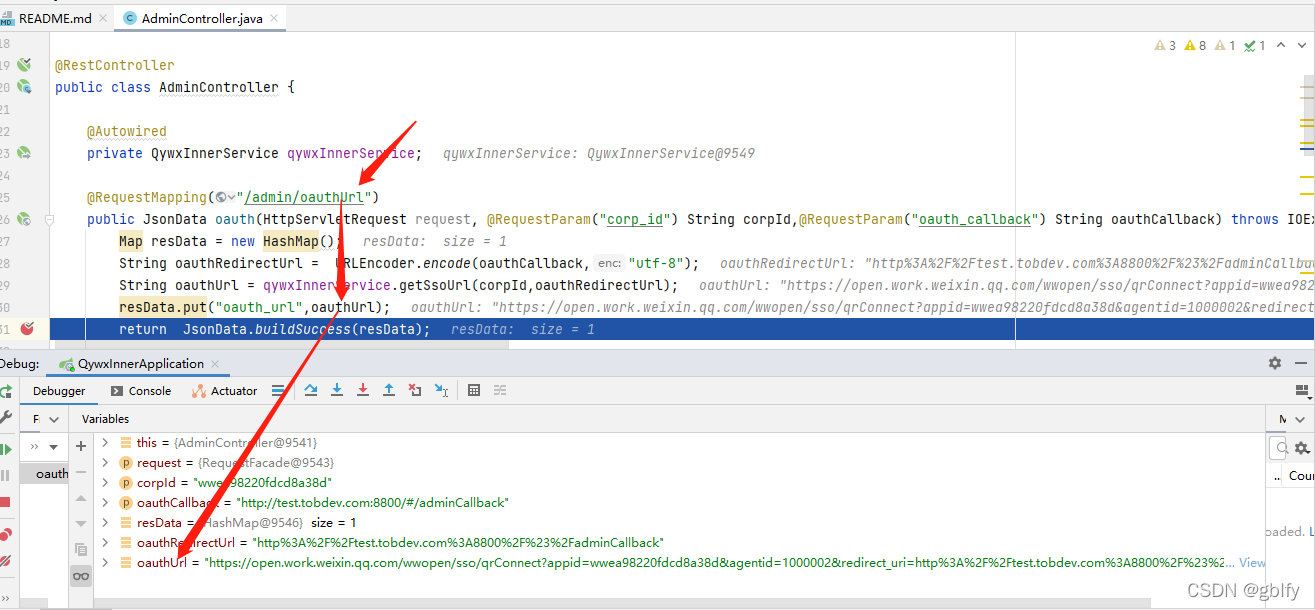Click the View link for oauthUrl value
This screenshot has height=610, width=1315.
click(x=1252, y=563)
